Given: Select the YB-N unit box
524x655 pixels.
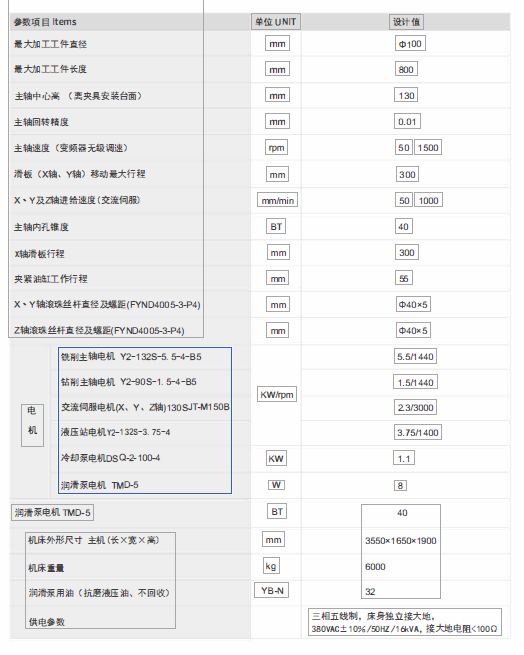Looking at the screenshot, I should [x=272, y=590].
